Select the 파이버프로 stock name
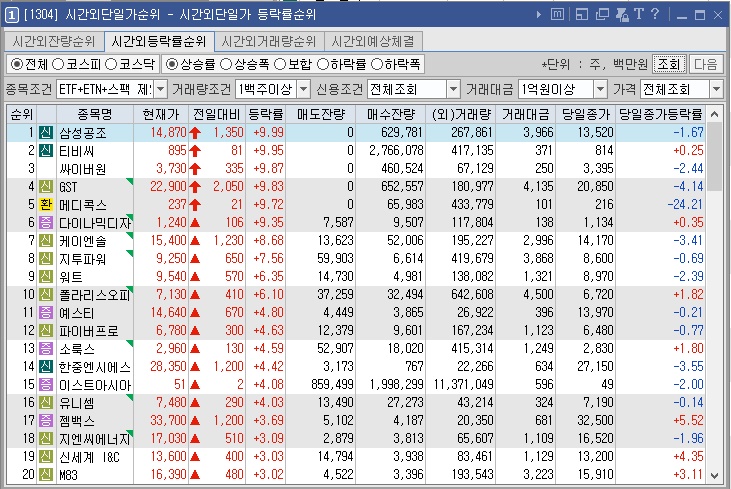The image size is (731, 489). [89, 331]
